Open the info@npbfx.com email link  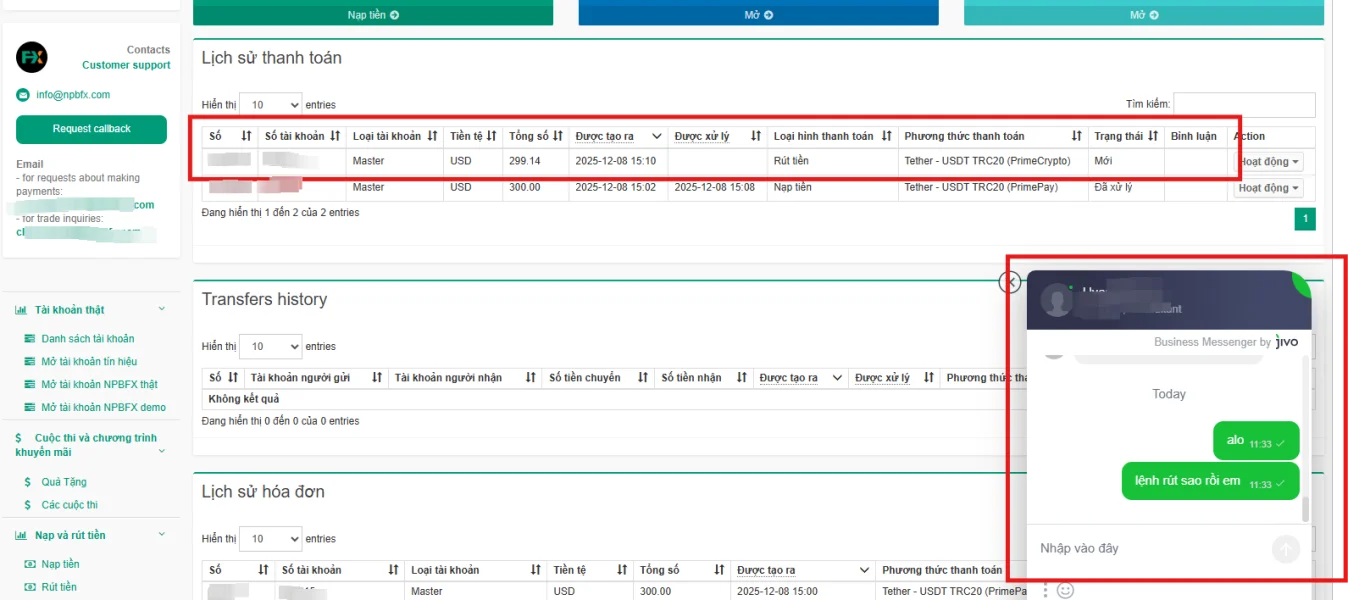73,95
